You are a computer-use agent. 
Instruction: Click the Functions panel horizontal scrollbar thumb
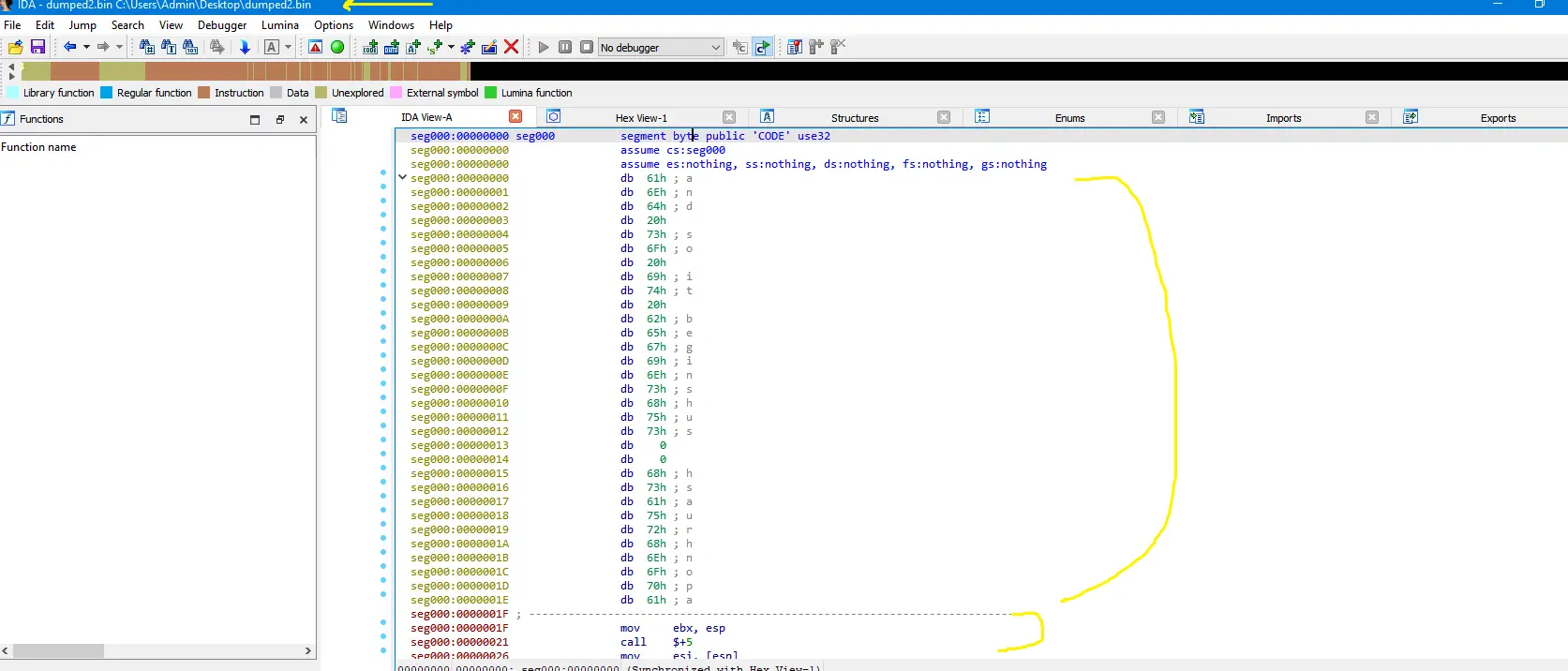pos(58,650)
